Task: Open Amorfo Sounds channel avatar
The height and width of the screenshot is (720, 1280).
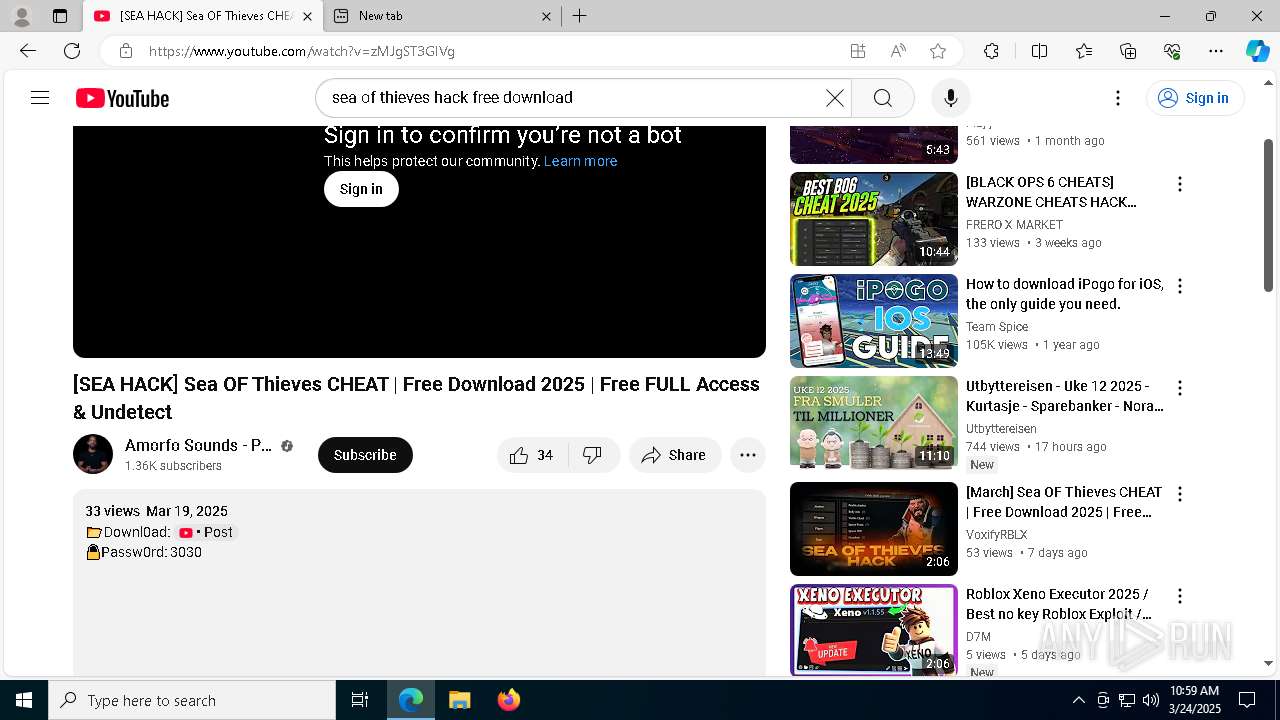Action: (93, 455)
